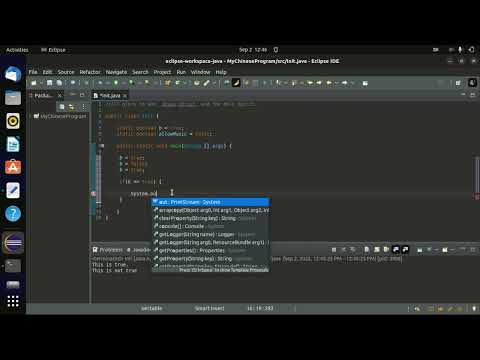Switch to the Javadoc tab

click(x=138, y=250)
